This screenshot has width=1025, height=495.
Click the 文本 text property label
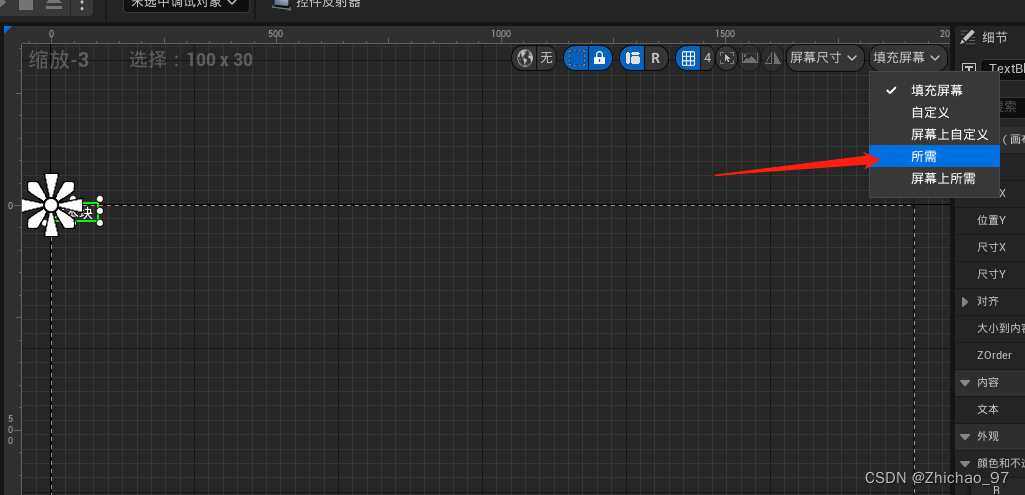[x=988, y=409]
